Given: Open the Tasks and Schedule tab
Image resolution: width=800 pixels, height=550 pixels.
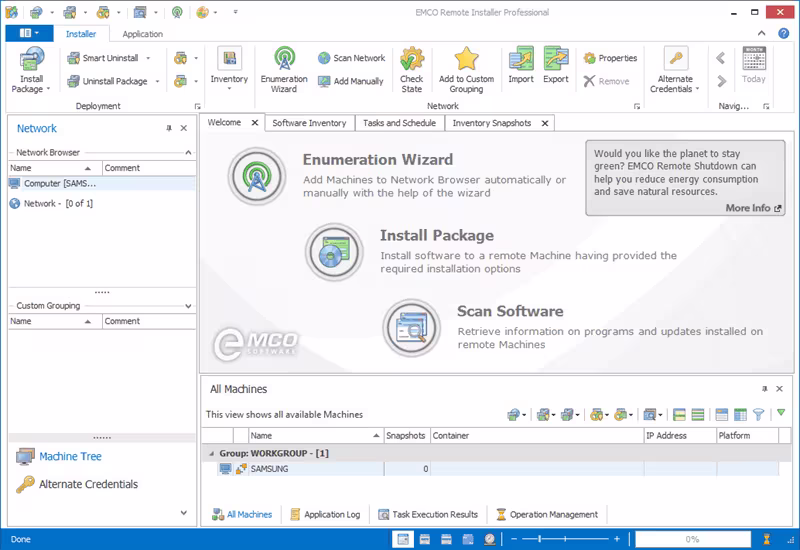Looking at the screenshot, I should click(399, 123).
